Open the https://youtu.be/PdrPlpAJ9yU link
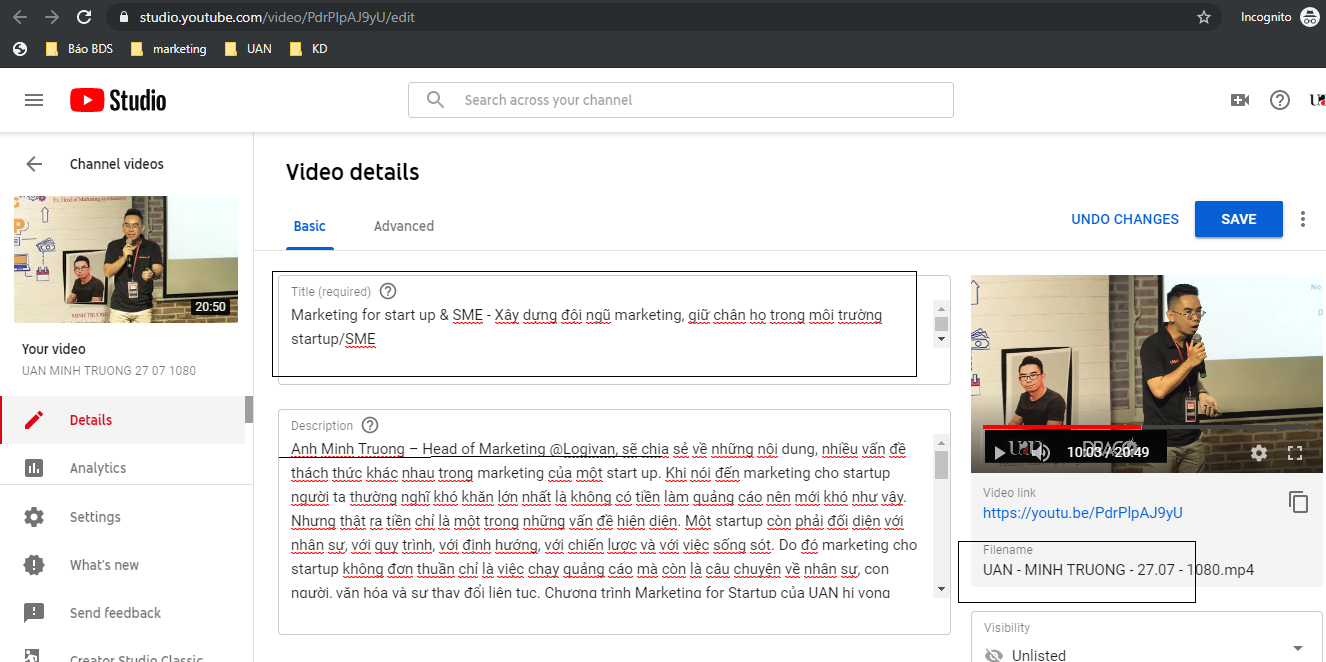Viewport: 1326px width, 662px height. coord(1083,513)
